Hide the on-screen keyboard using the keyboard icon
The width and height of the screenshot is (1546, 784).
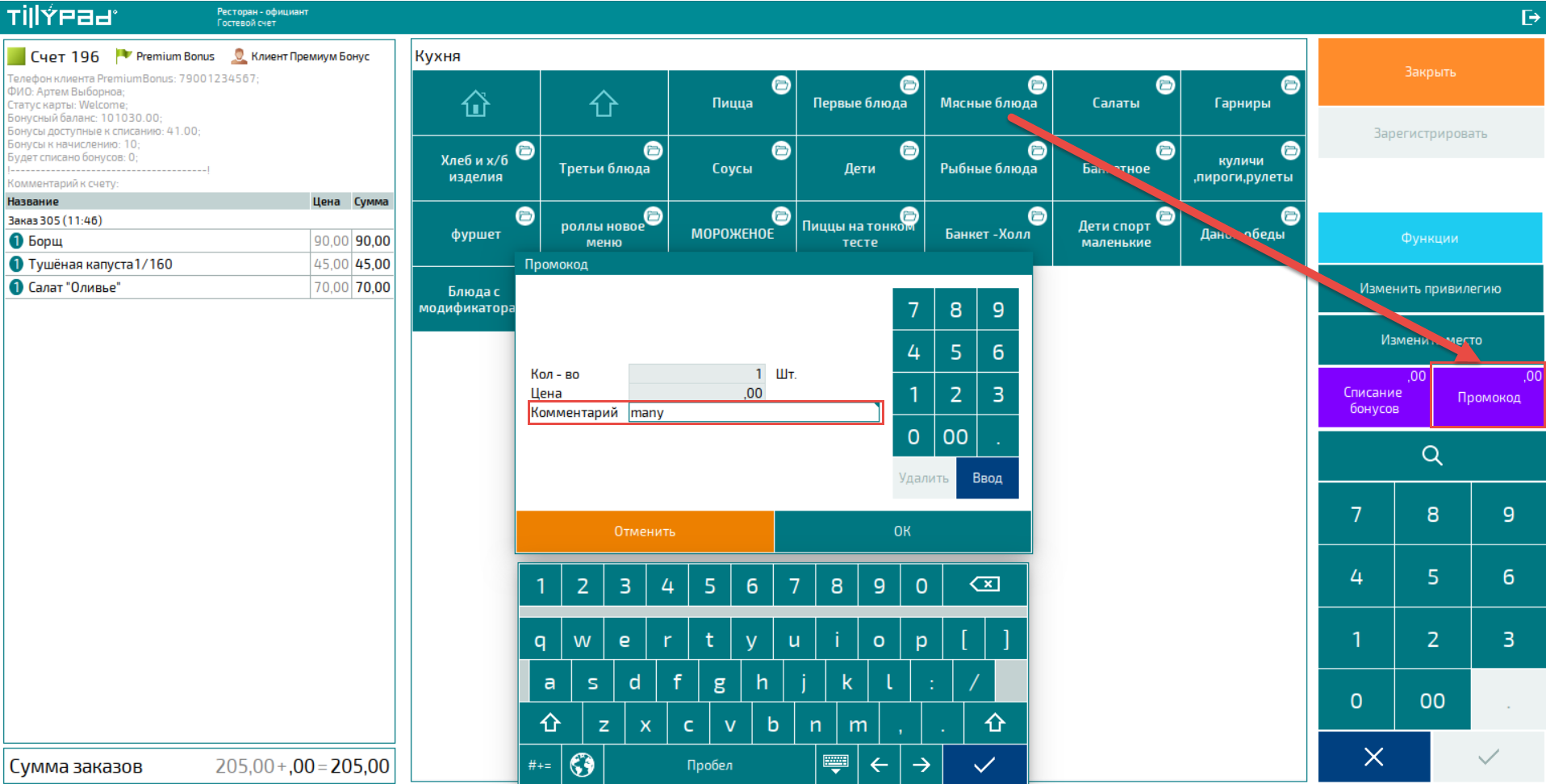836,765
